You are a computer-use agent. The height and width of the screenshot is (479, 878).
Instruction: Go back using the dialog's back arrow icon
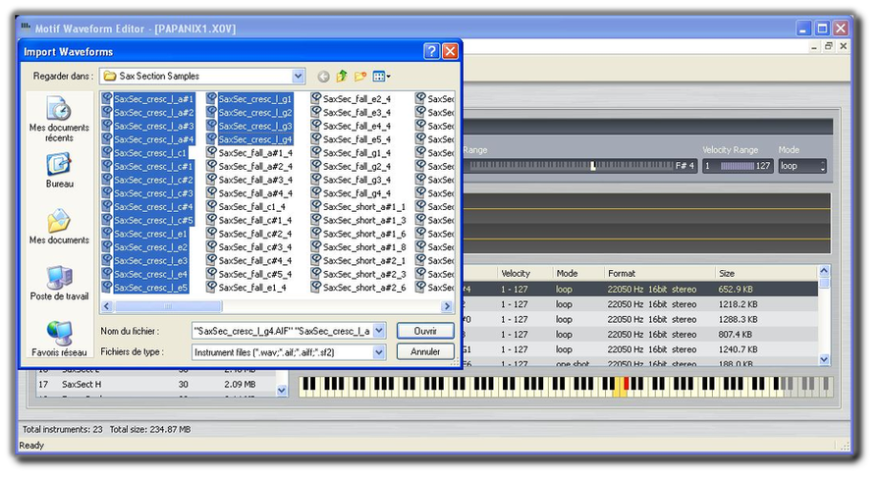pyautogui.click(x=323, y=76)
